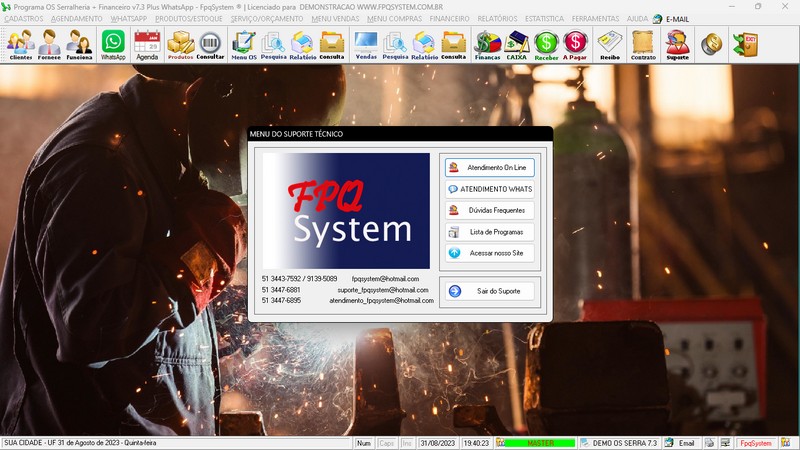Click the FpqSystem status bar label

[756, 442]
